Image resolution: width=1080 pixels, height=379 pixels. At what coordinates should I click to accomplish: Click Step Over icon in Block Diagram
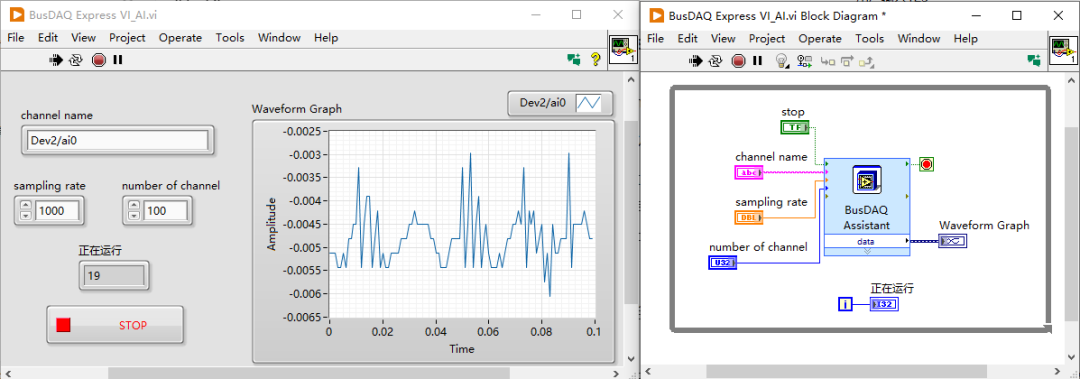coord(847,61)
